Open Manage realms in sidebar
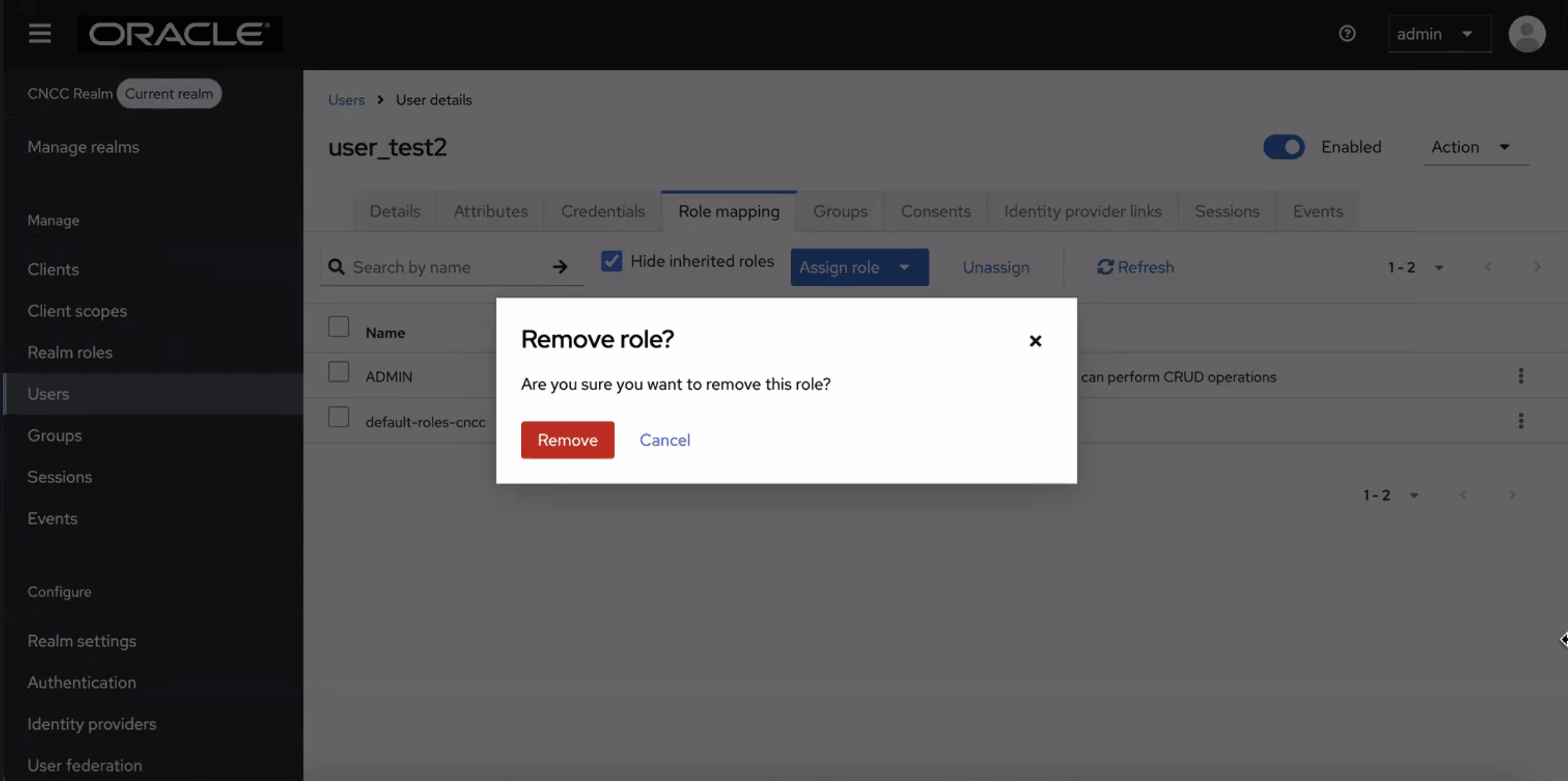 (83, 147)
